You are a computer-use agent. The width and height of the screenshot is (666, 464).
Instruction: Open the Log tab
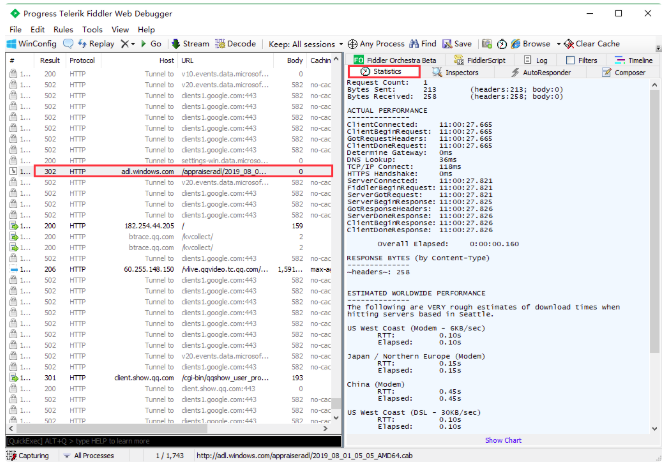pos(536,60)
